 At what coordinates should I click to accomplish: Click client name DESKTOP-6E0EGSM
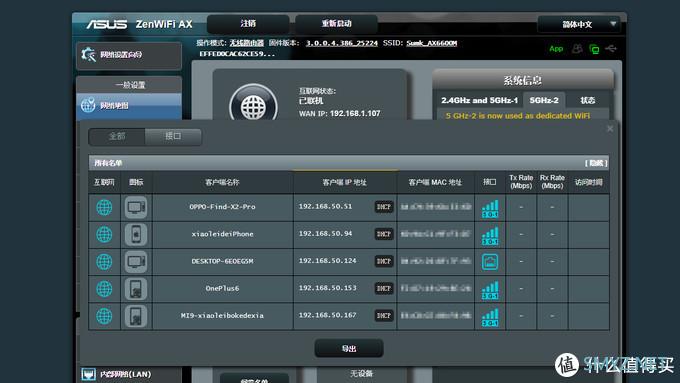222,262
